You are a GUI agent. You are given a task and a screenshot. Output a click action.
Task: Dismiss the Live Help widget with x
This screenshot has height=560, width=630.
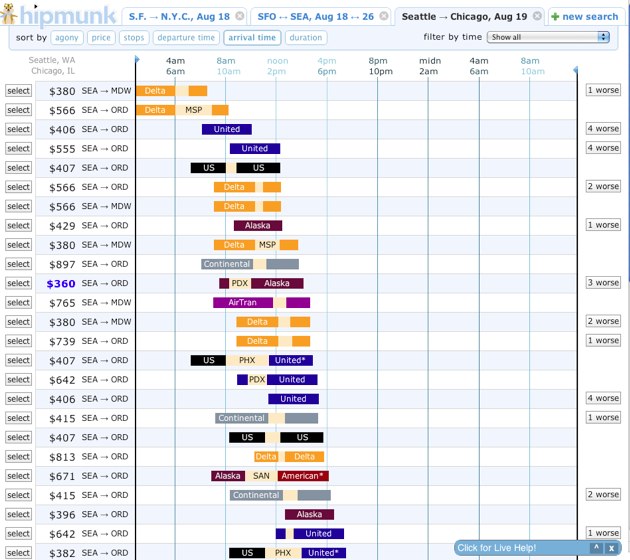tap(611, 548)
